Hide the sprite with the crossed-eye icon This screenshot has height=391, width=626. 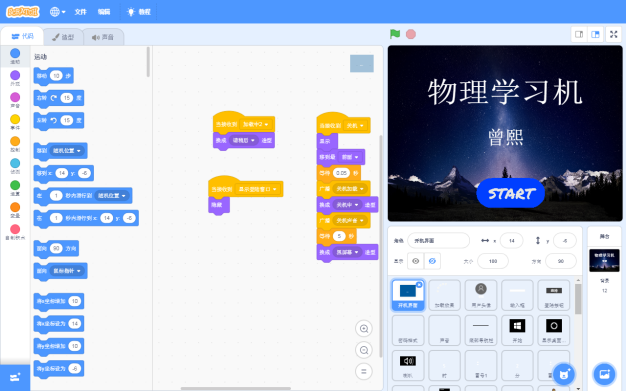[432, 261]
